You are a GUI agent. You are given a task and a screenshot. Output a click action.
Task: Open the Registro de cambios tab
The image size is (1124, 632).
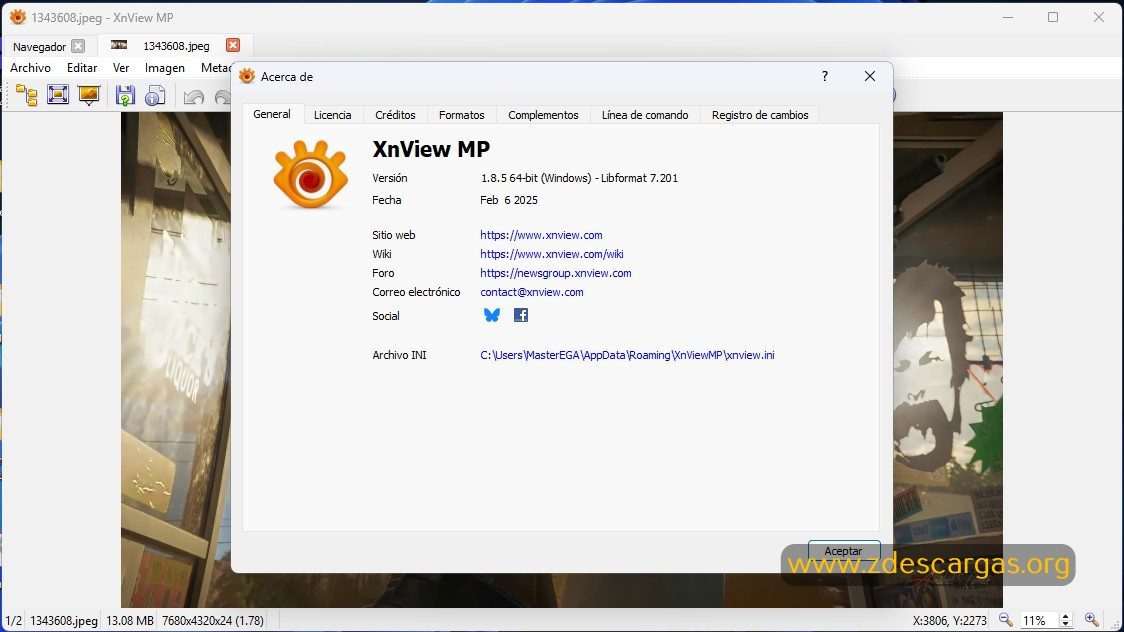[760, 115]
